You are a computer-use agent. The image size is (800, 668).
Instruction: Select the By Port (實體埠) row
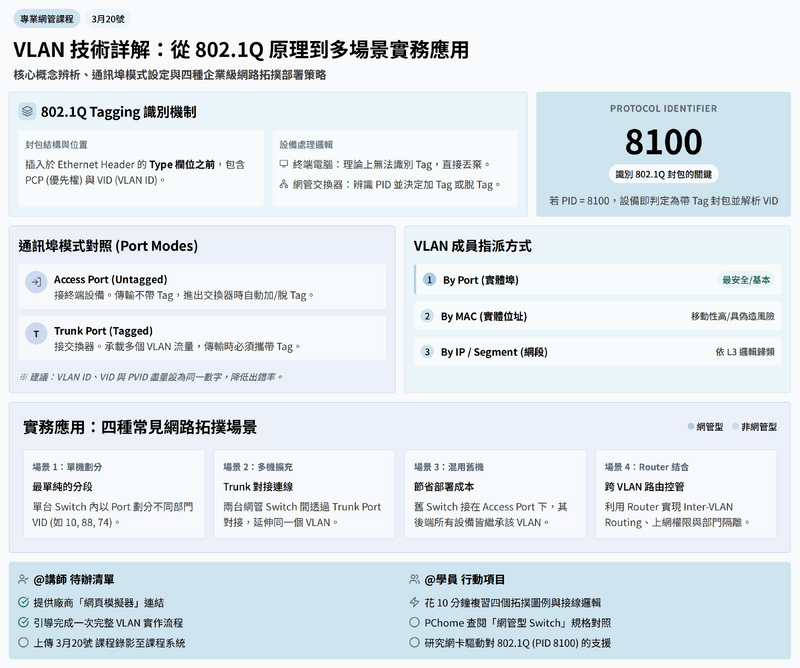[x=598, y=280]
